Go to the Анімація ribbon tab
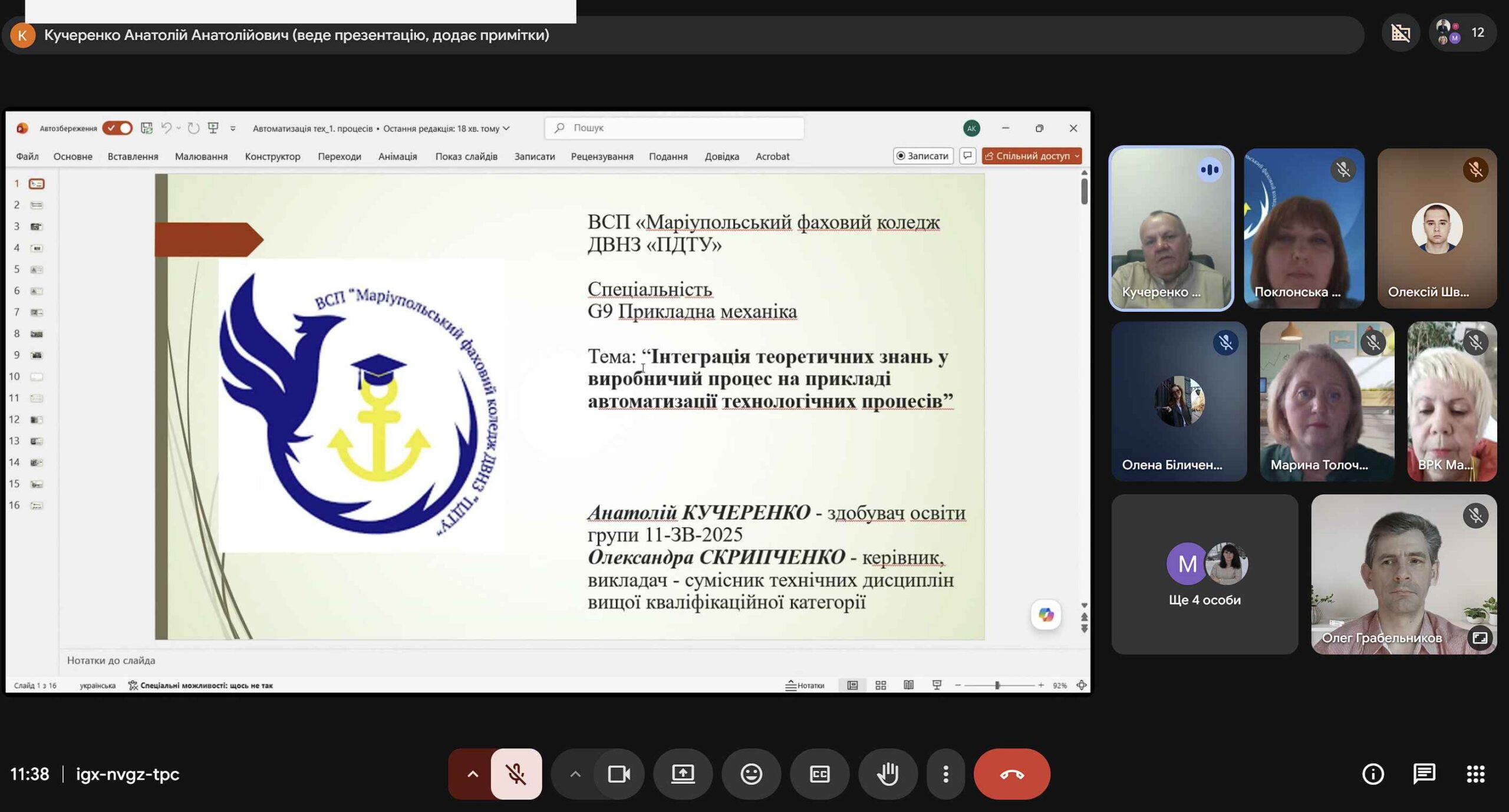The height and width of the screenshot is (812, 1509). point(397,156)
